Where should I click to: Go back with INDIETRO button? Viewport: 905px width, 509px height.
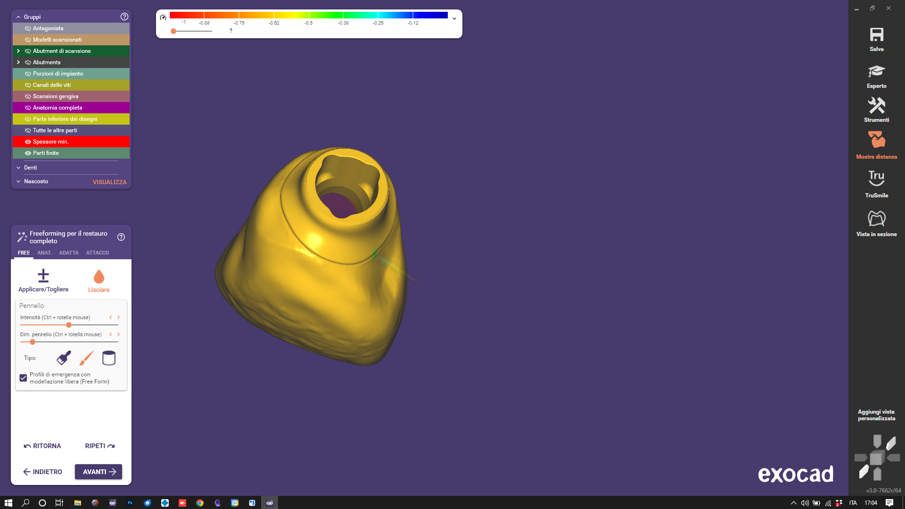point(43,471)
